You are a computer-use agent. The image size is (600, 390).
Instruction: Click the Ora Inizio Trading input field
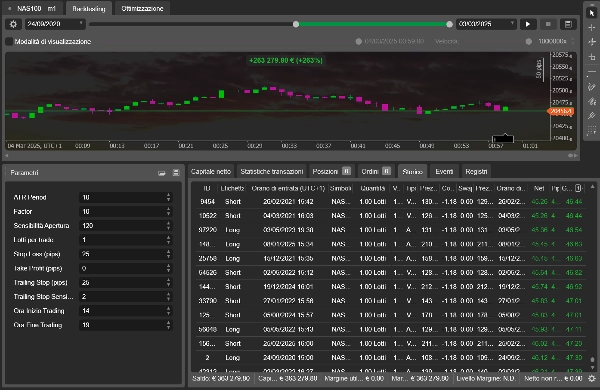coord(126,311)
